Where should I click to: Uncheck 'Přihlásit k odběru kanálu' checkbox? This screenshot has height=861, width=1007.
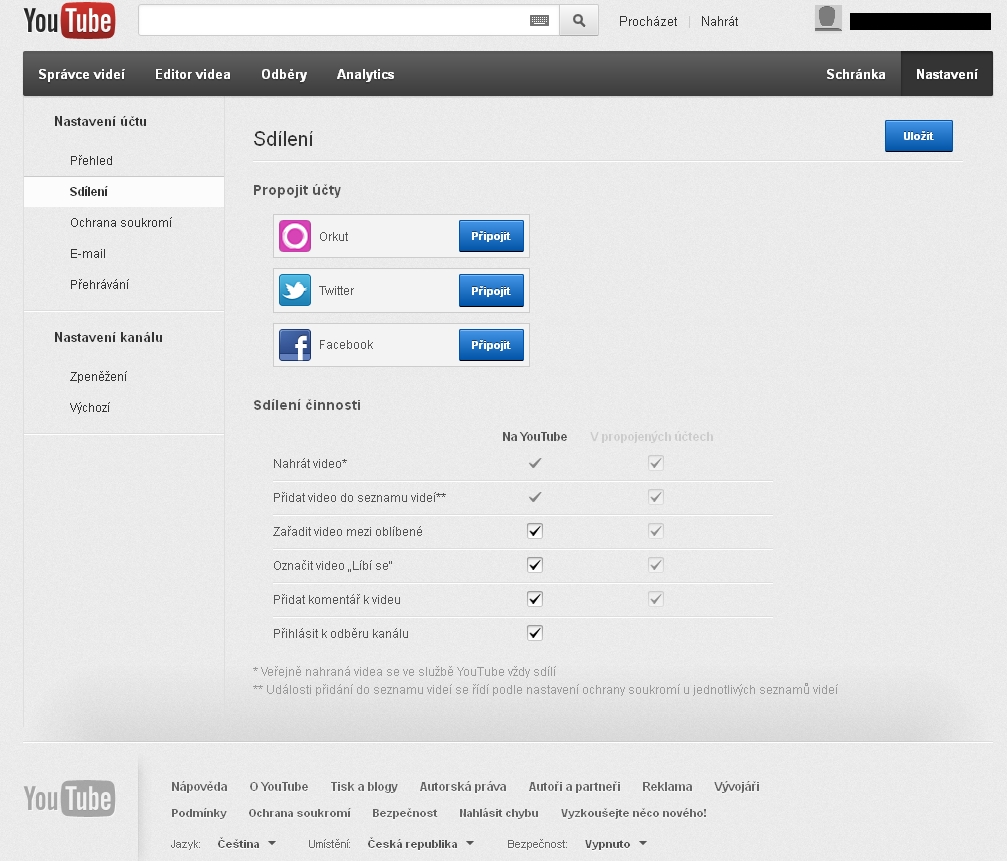click(x=535, y=633)
